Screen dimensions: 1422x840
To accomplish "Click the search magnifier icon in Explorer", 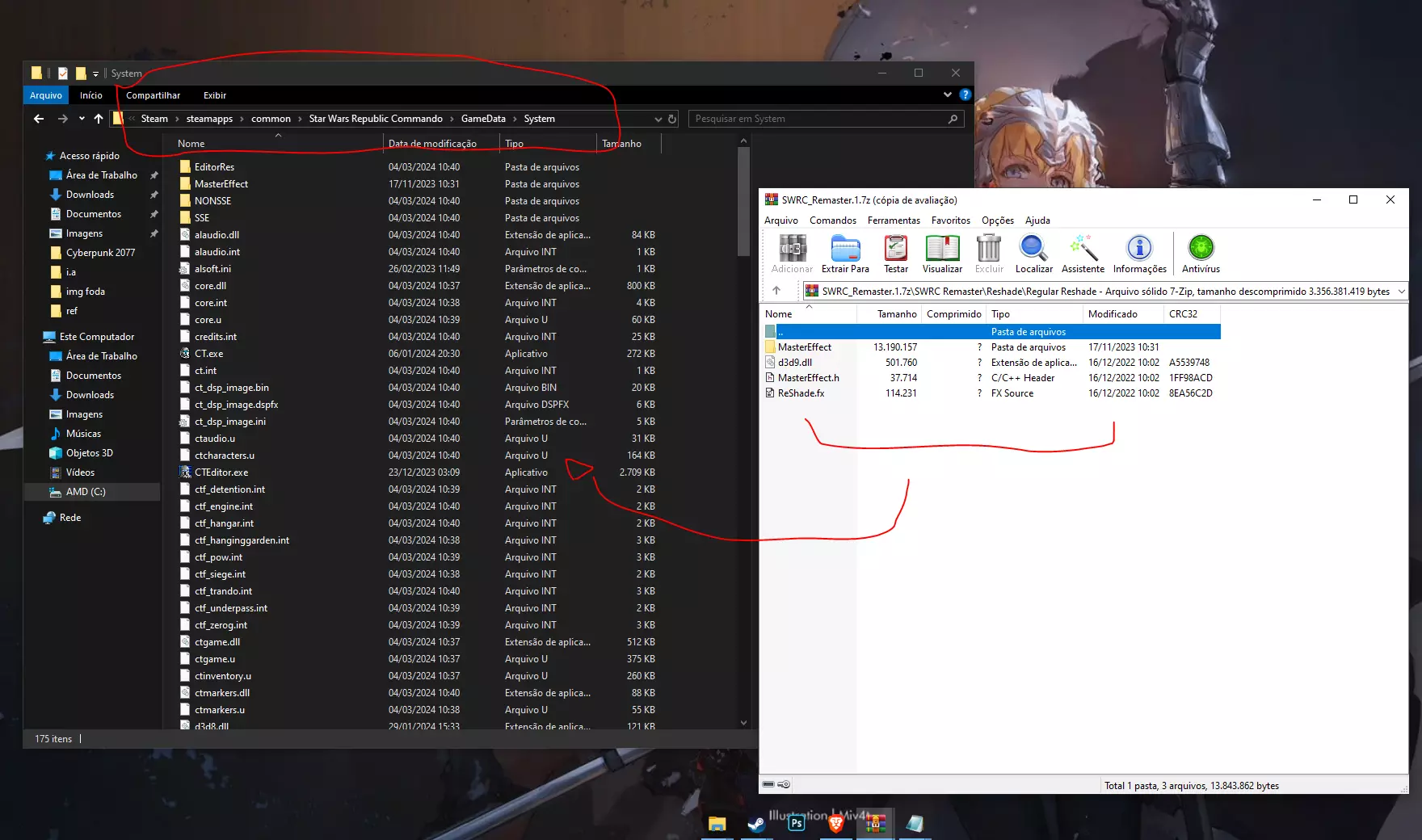I will (x=953, y=119).
